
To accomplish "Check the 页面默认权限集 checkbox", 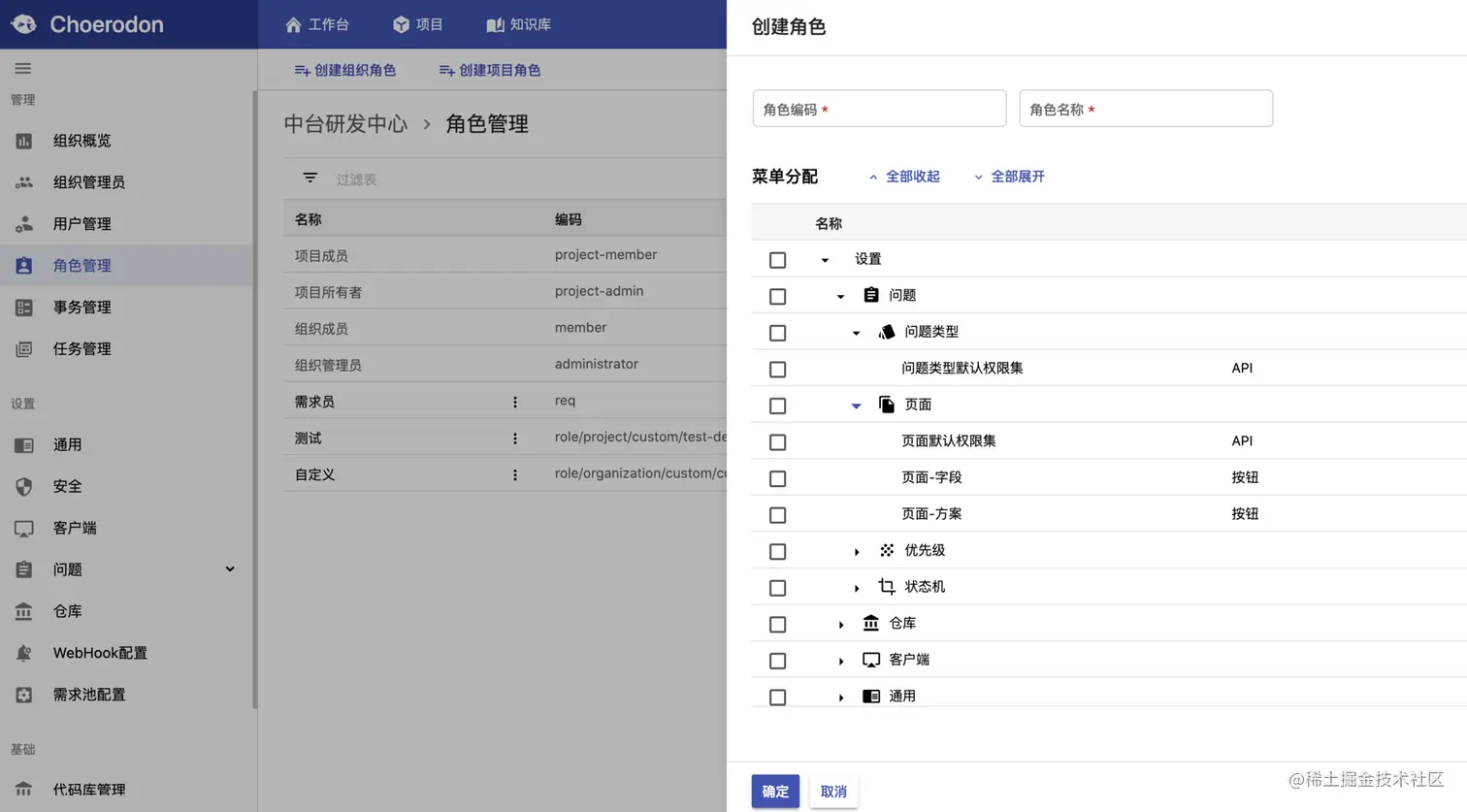I will [x=777, y=442].
